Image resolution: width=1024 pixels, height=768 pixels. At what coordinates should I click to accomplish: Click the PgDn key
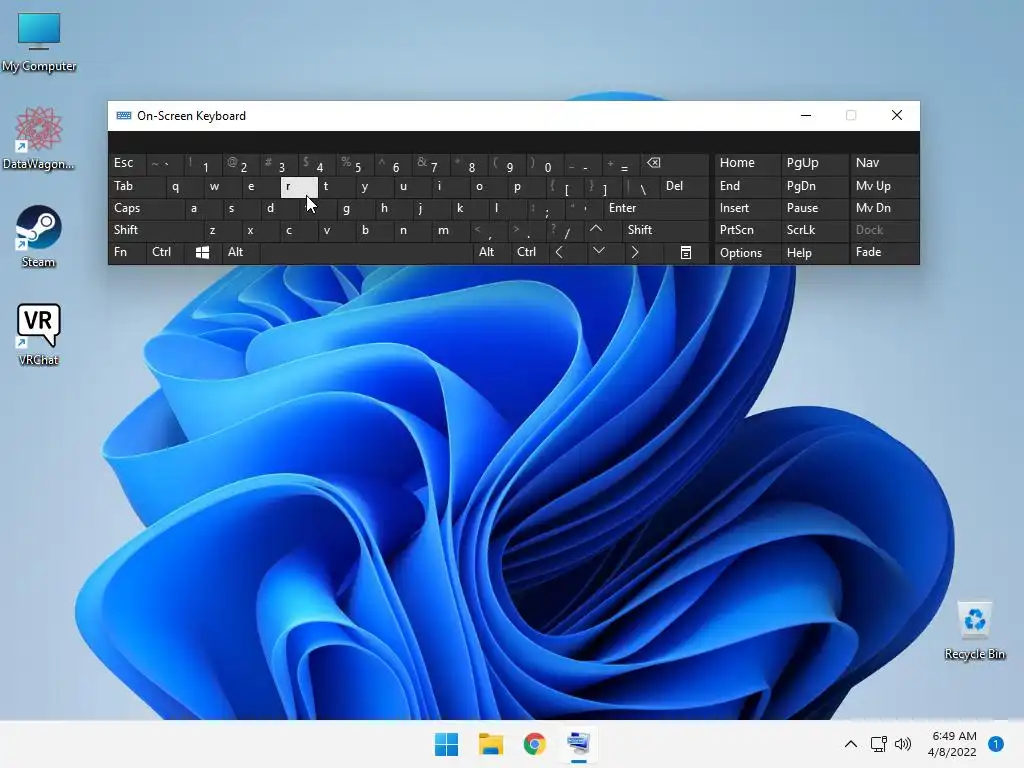814,186
